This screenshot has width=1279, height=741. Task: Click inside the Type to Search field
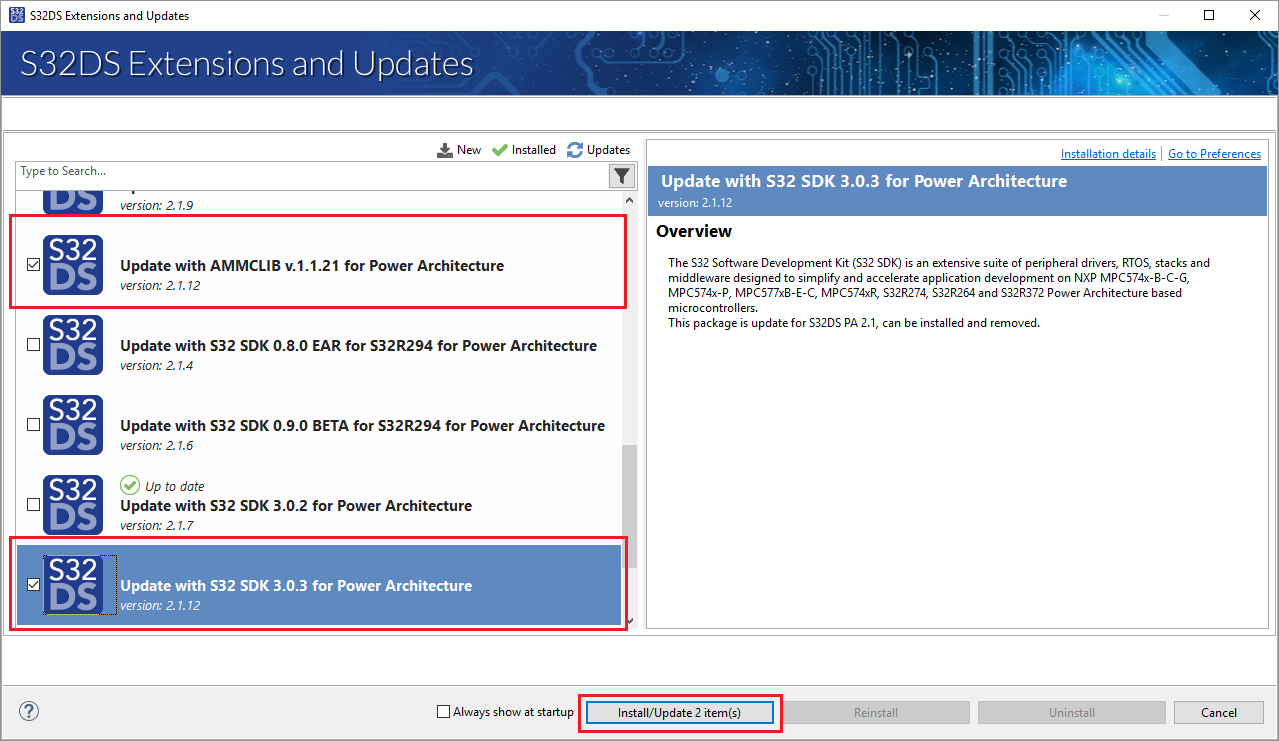[300, 170]
